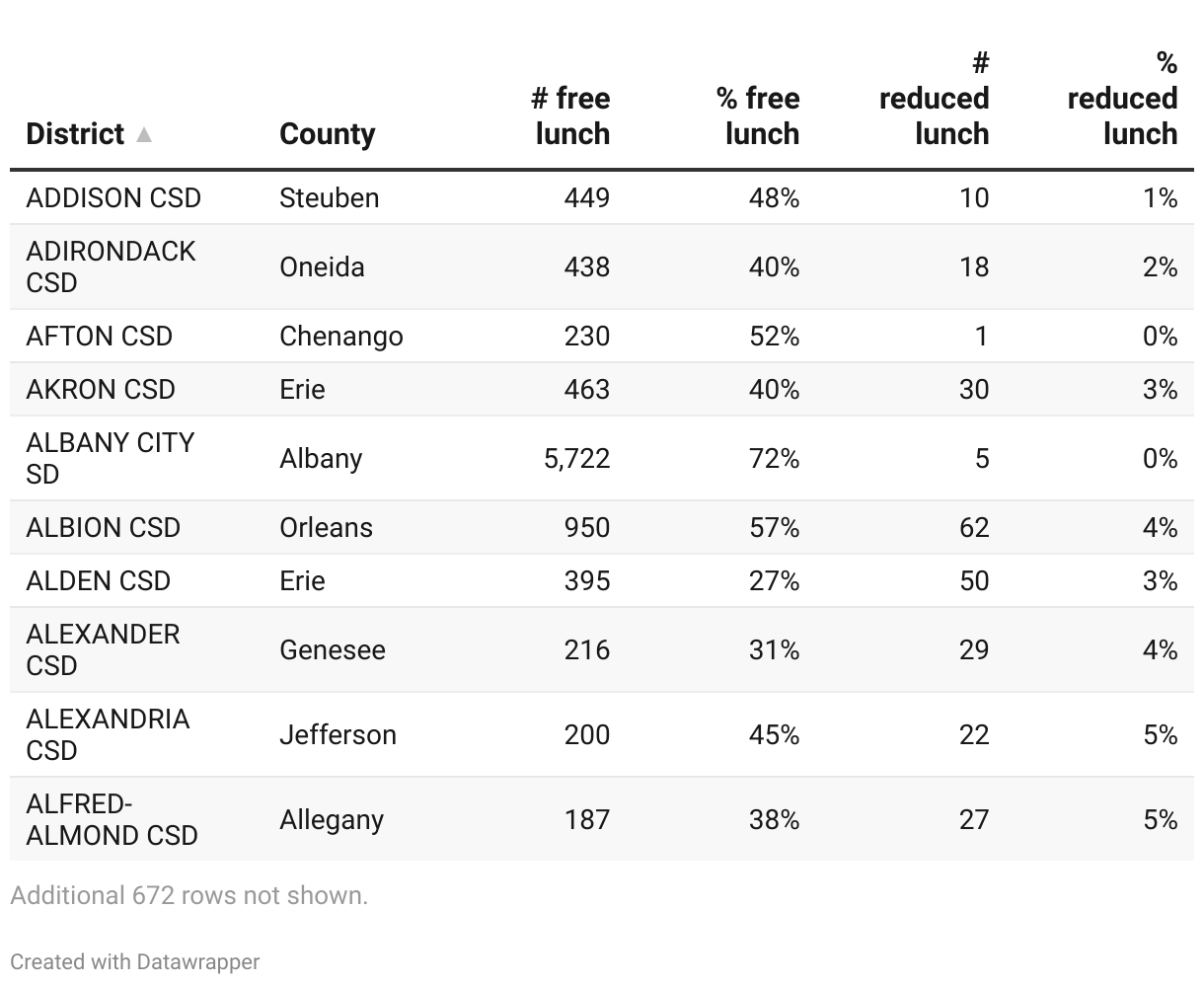Open the Created with Datawrapper link
The width and height of the screenshot is (1204, 985).
(135, 961)
